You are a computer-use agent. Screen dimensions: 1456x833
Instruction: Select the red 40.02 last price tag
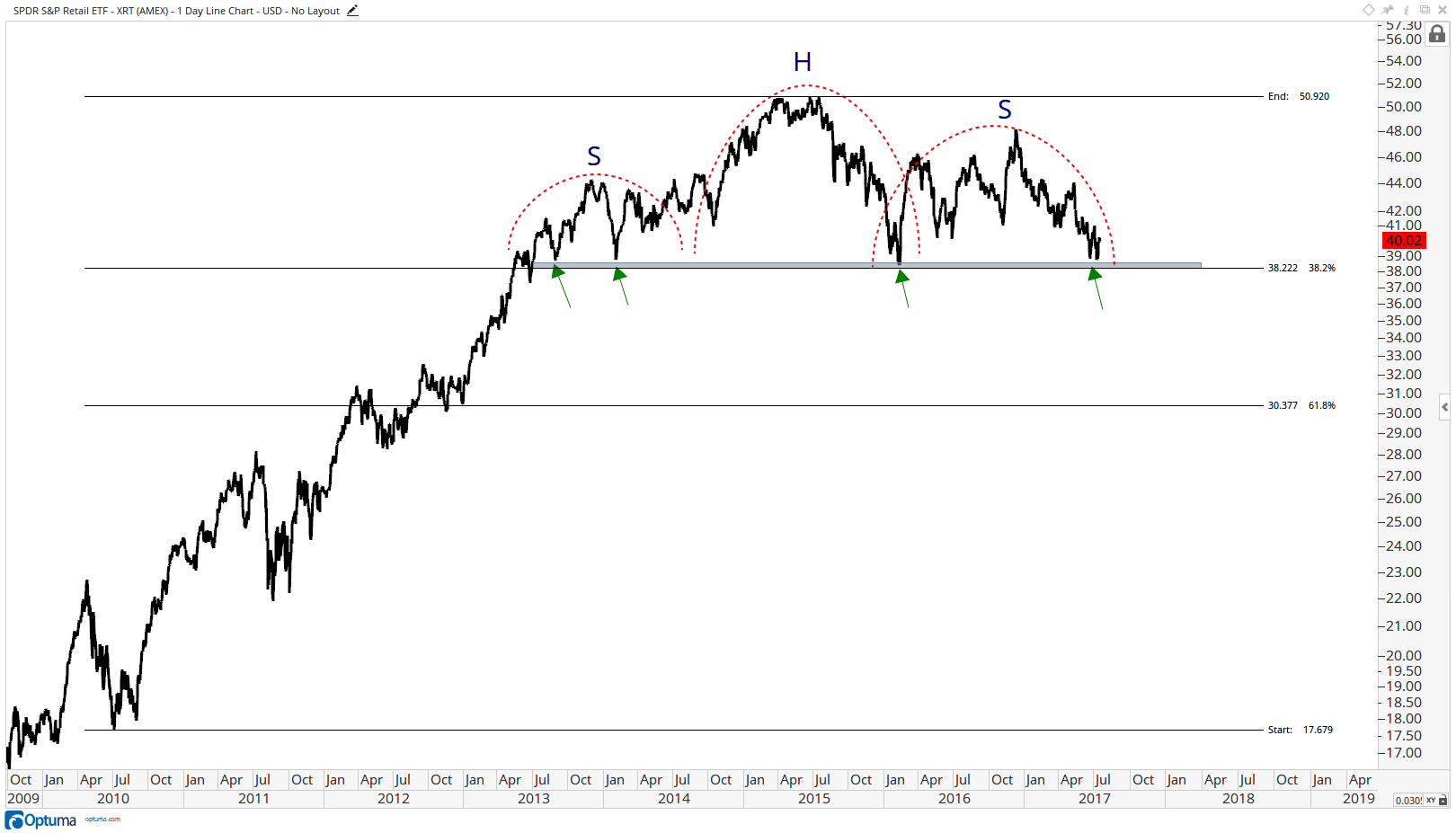tap(1404, 240)
